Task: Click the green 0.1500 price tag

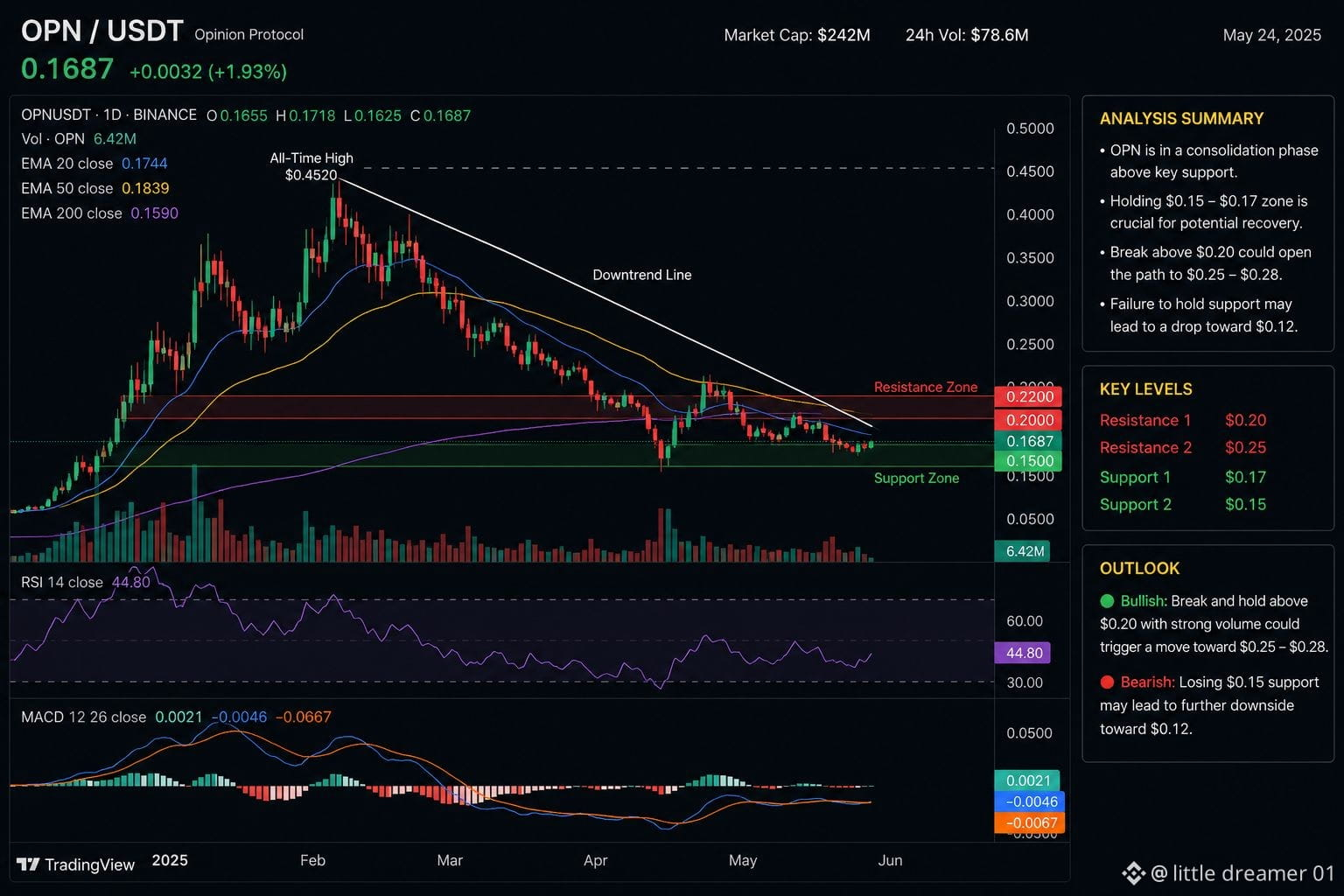Action: point(1029,461)
